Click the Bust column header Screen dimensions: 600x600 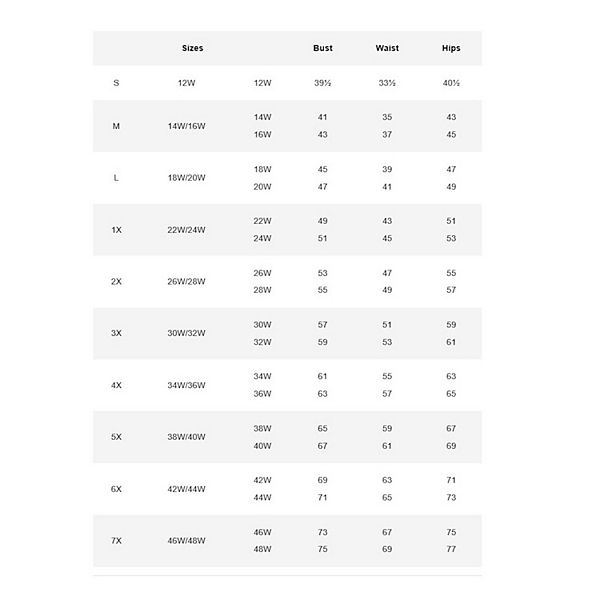(x=322, y=48)
